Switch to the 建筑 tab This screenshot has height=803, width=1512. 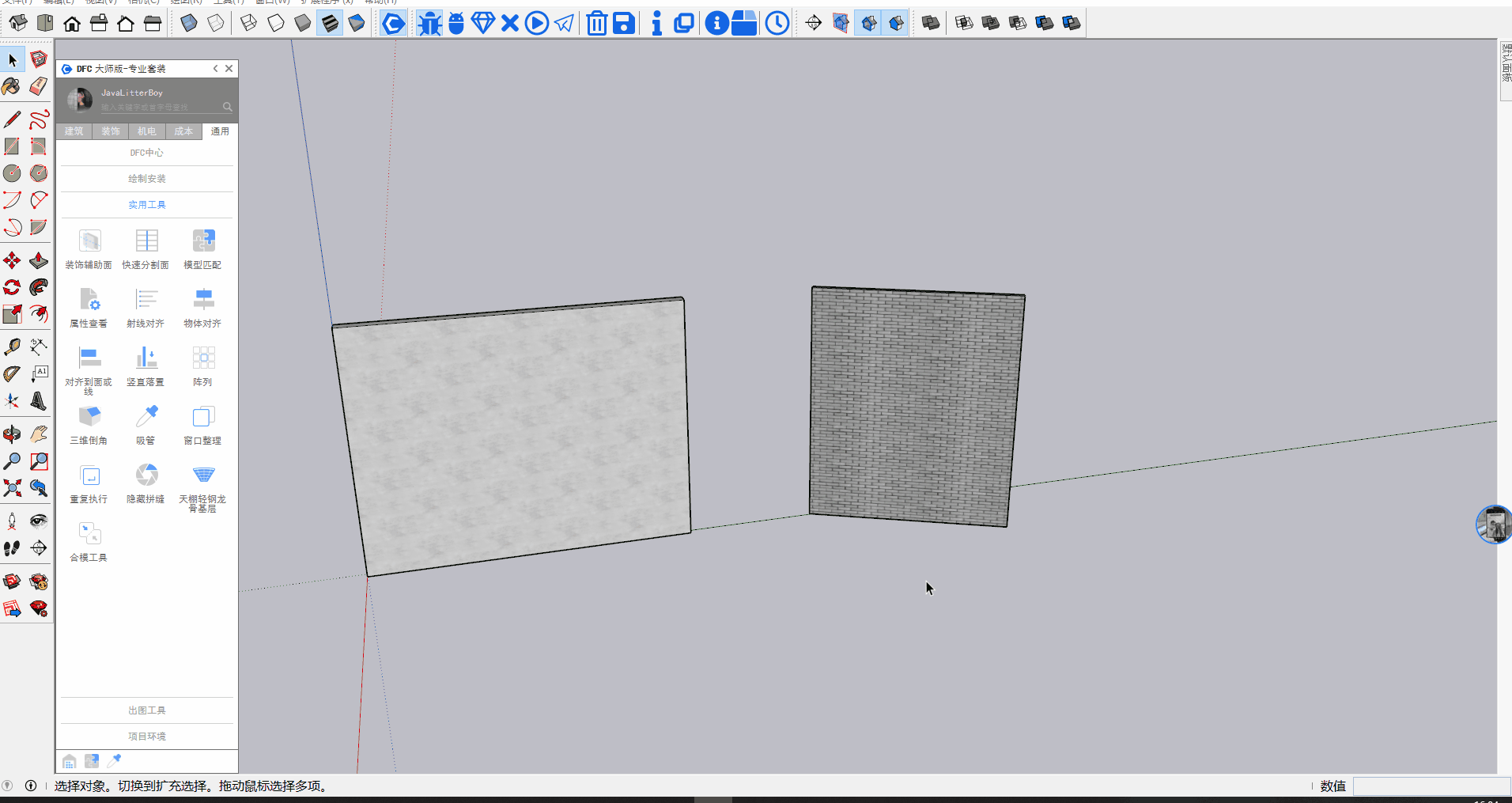tap(74, 131)
